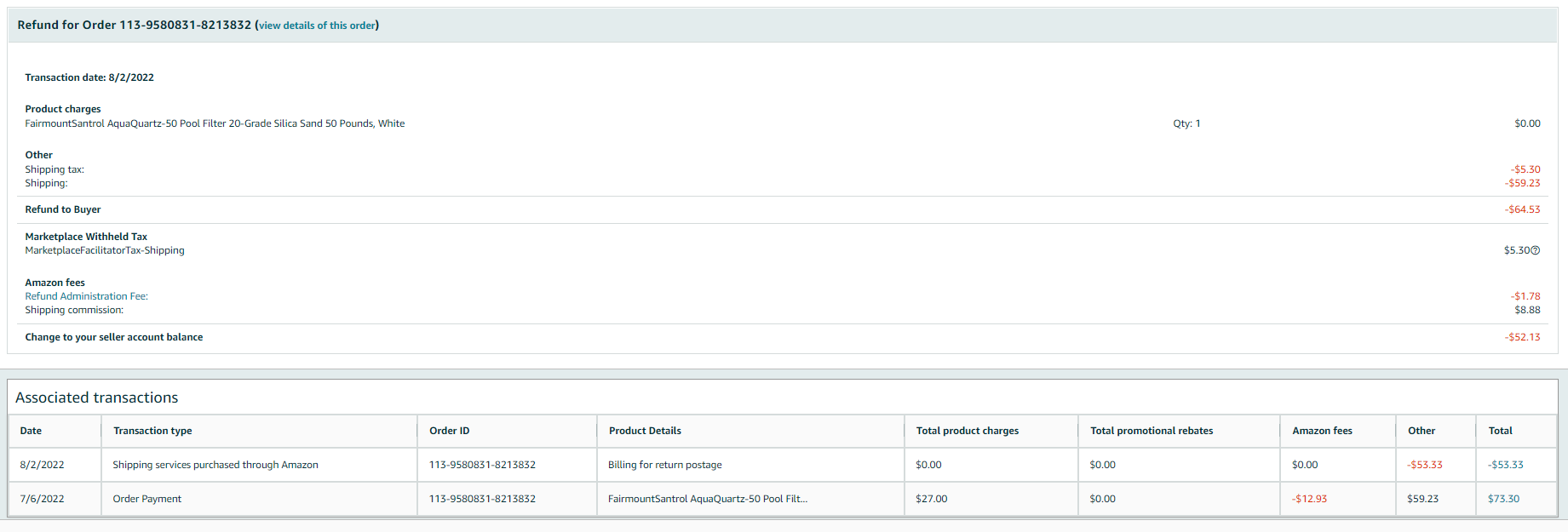Click the -$64.53 Refund to Buyer amount
1568x532 pixels.
coord(1522,209)
